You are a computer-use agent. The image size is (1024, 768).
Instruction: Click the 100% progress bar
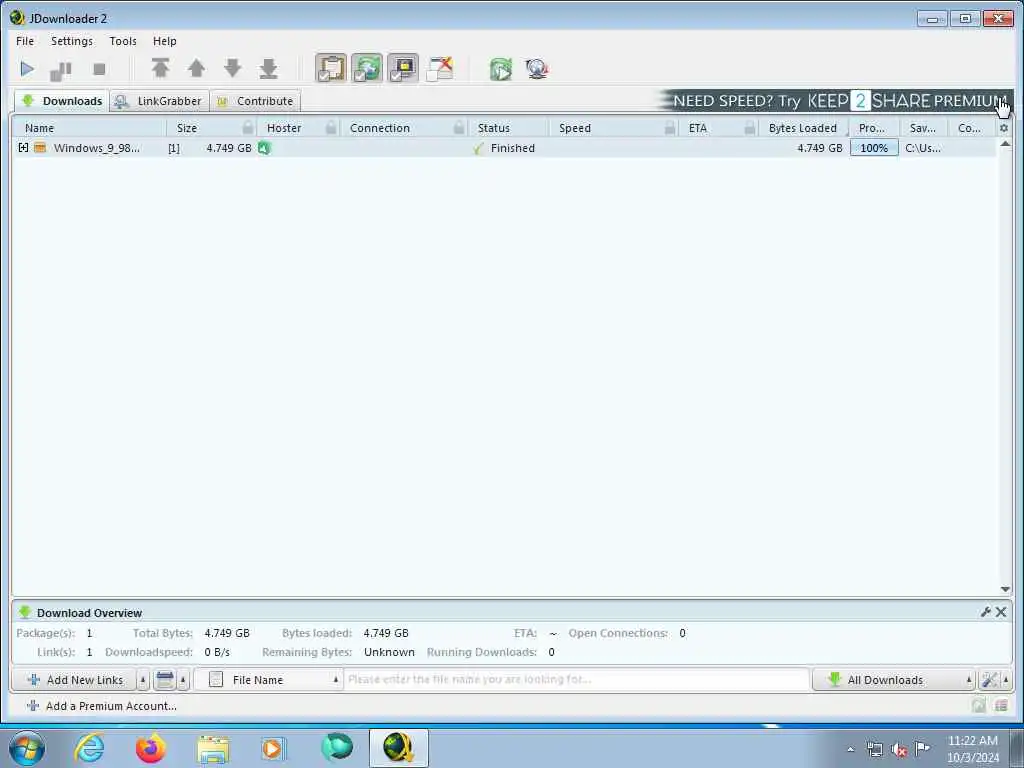874,148
